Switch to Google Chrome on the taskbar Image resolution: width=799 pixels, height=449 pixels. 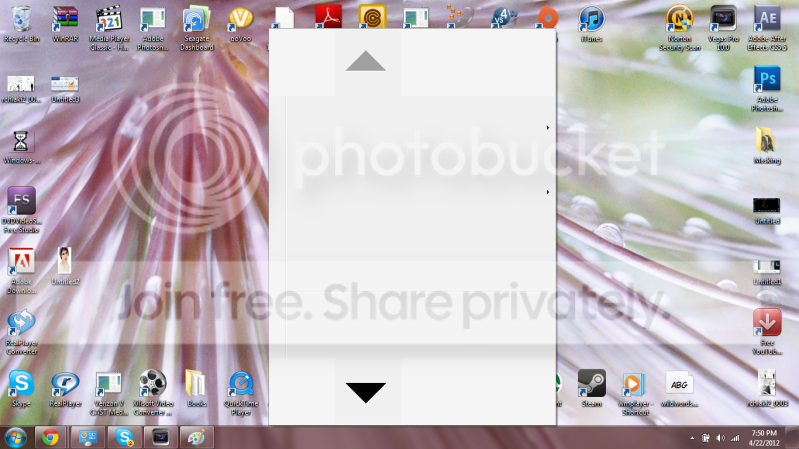pyautogui.click(x=50, y=438)
